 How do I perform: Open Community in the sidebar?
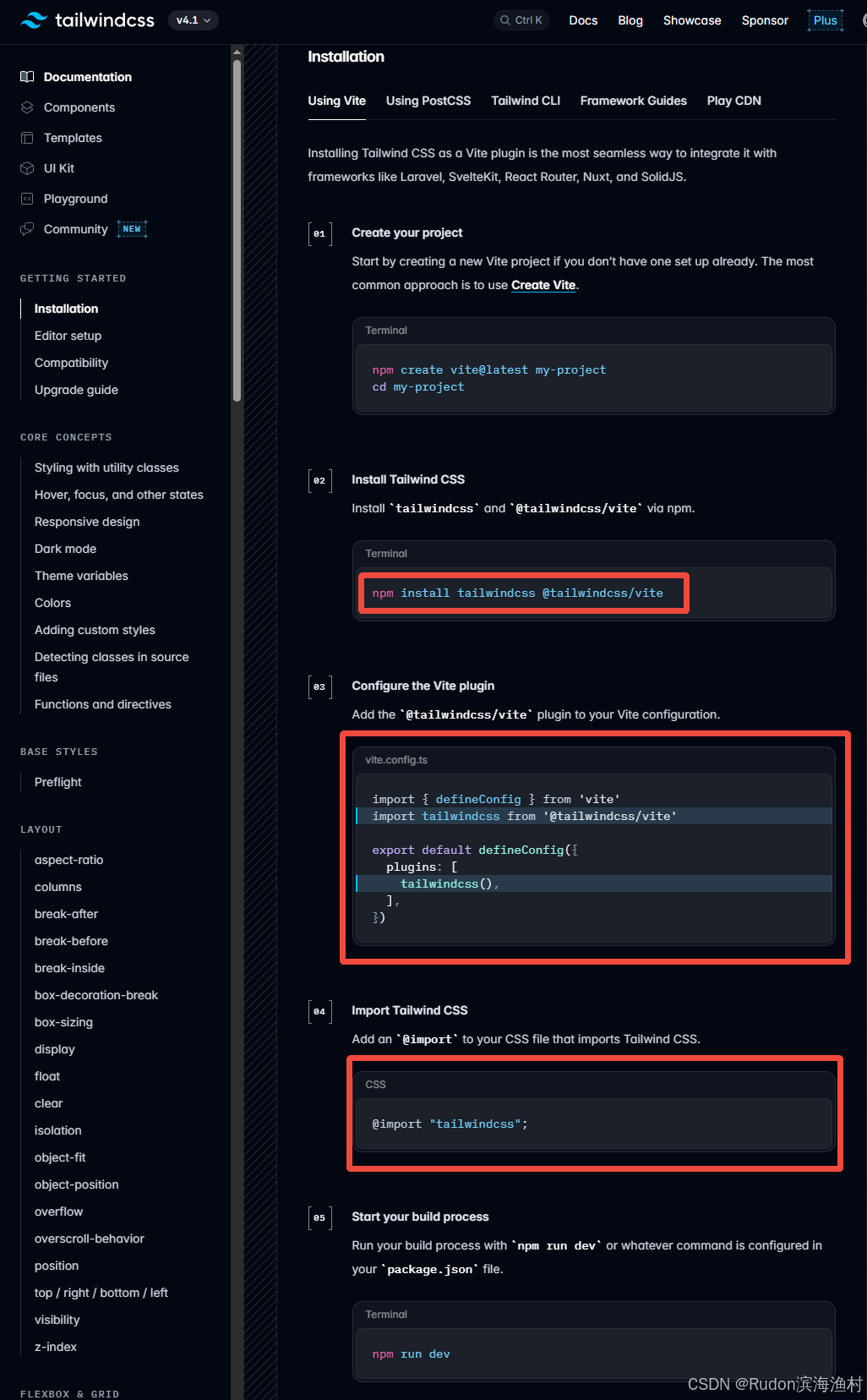(76, 229)
